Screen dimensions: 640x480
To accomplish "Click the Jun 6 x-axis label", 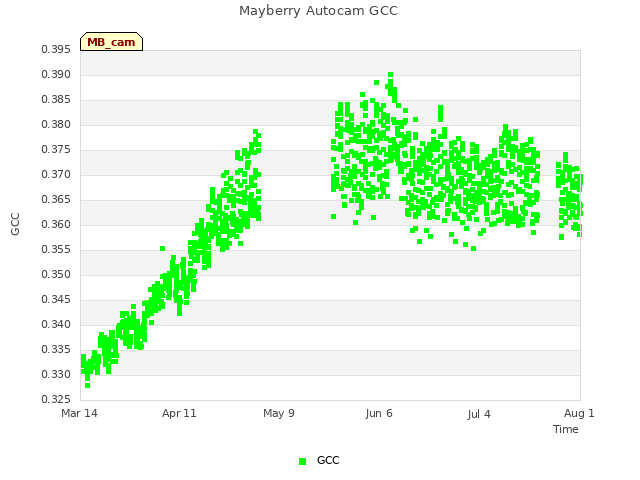I will 379,413.
